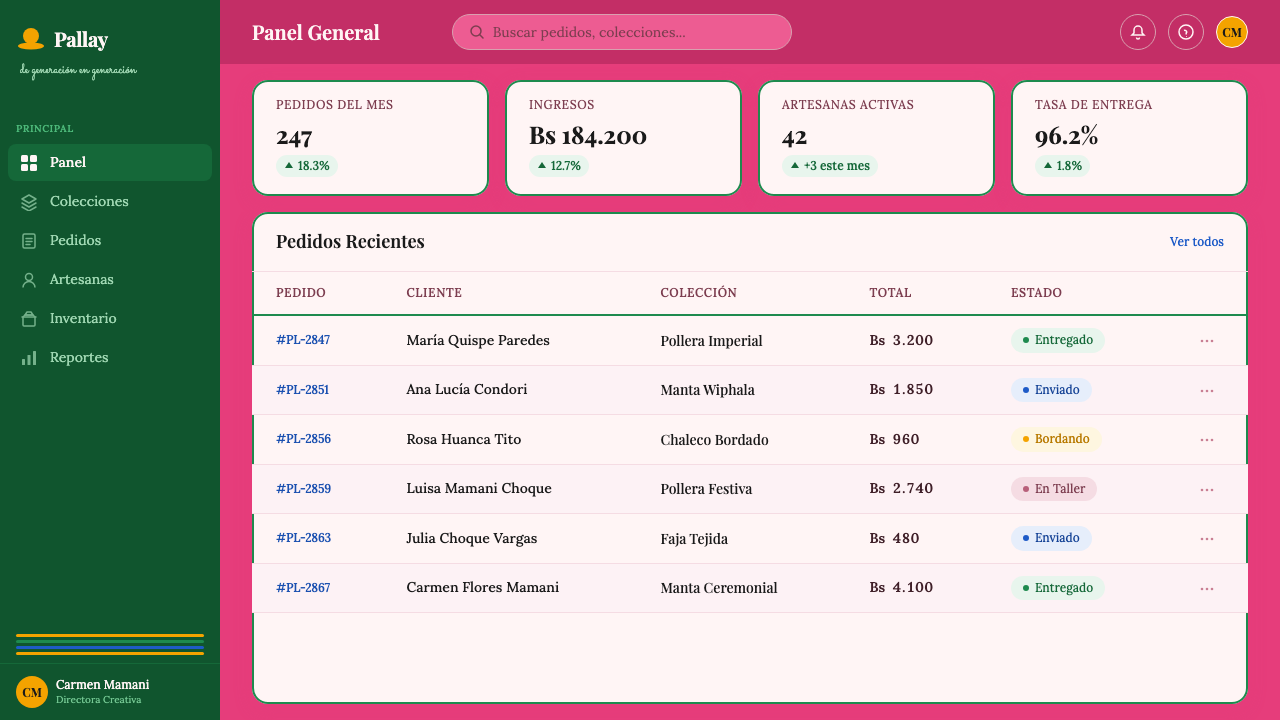Click the Ingresos stat card
Viewport: 1280px width, 720px height.
623,138
